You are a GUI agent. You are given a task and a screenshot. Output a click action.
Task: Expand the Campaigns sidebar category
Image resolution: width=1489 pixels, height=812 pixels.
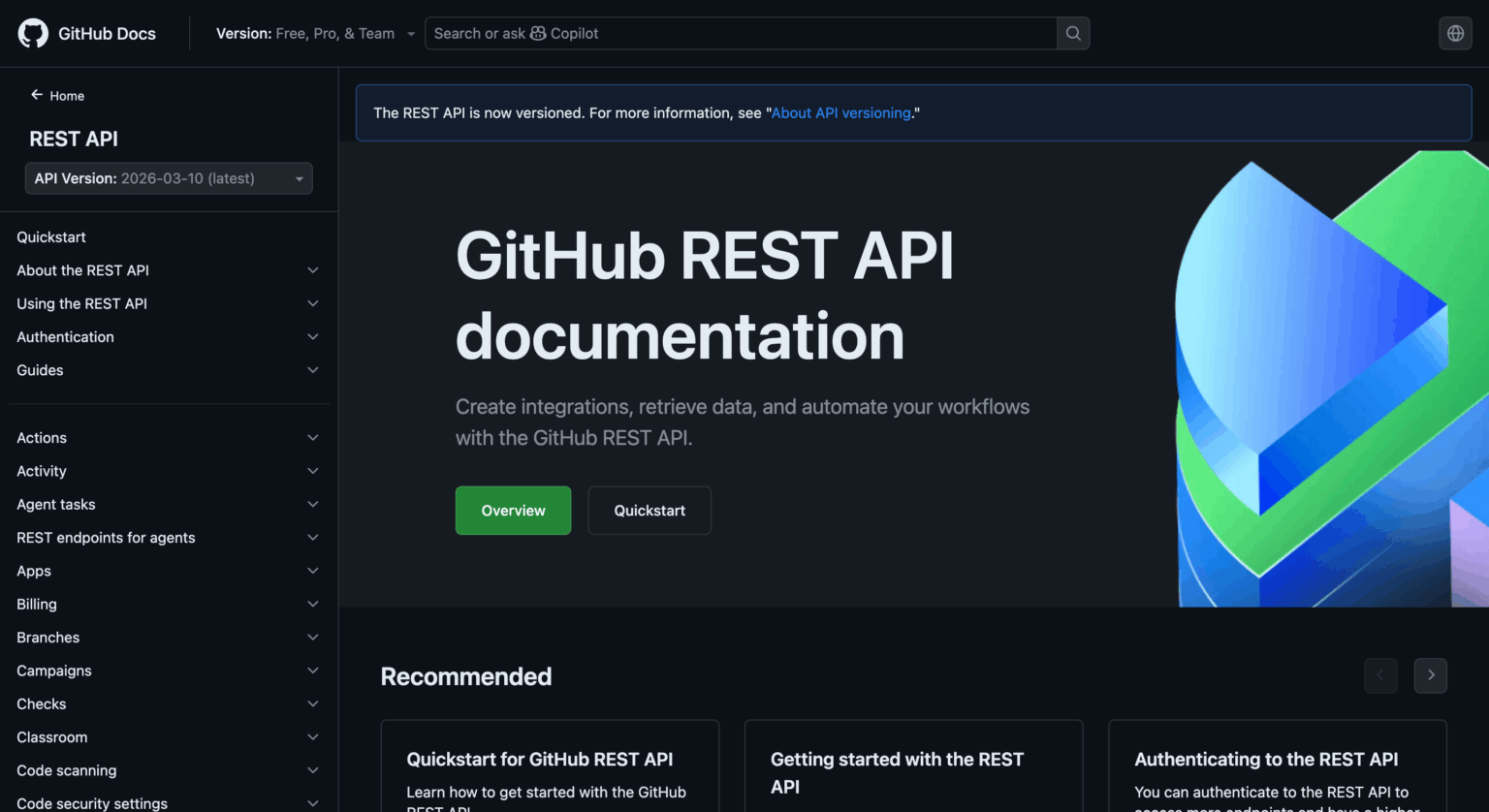click(169, 671)
